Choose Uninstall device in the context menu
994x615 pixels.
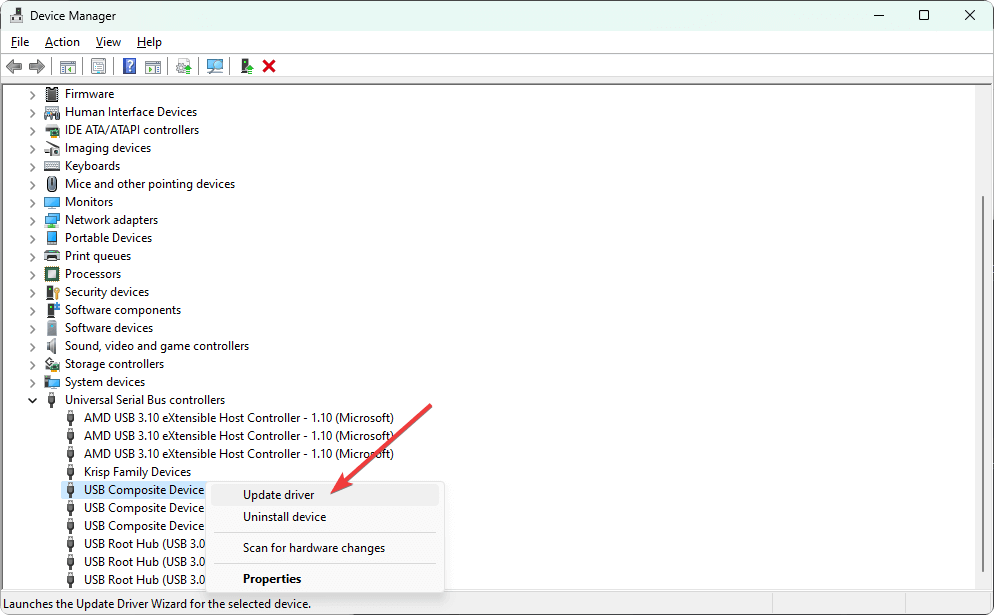click(325, 517)
